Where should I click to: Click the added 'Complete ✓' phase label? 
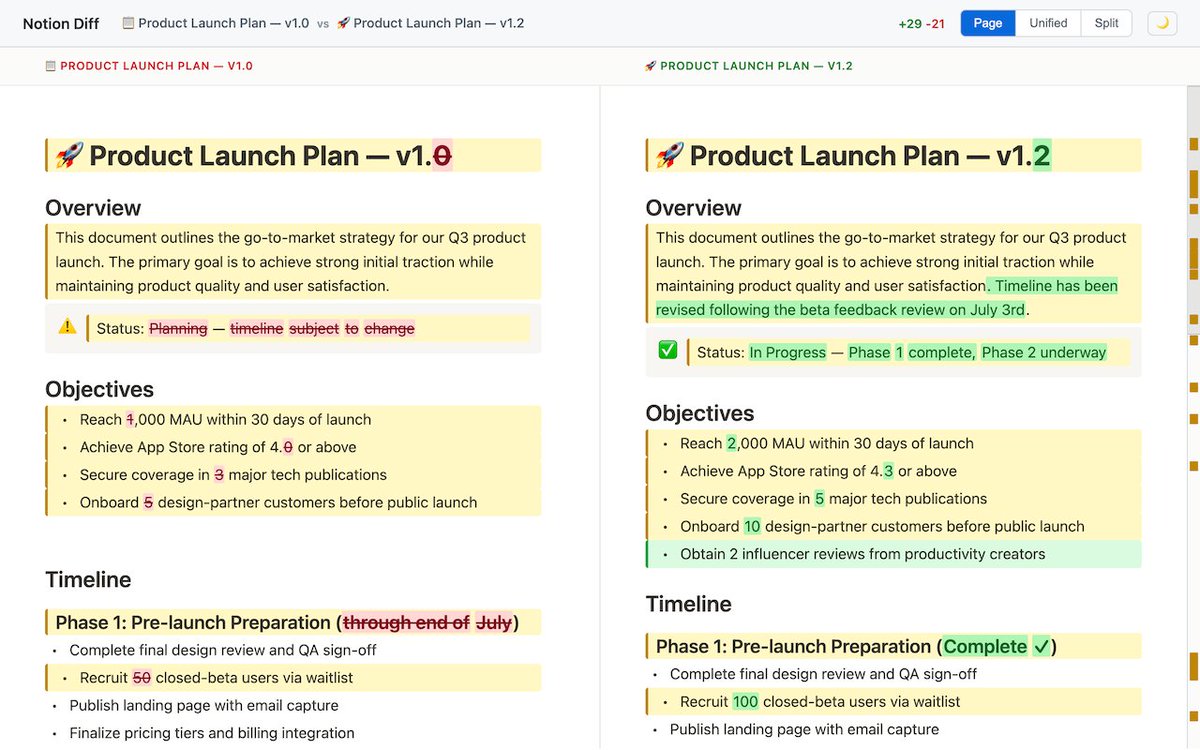[997, 646]
